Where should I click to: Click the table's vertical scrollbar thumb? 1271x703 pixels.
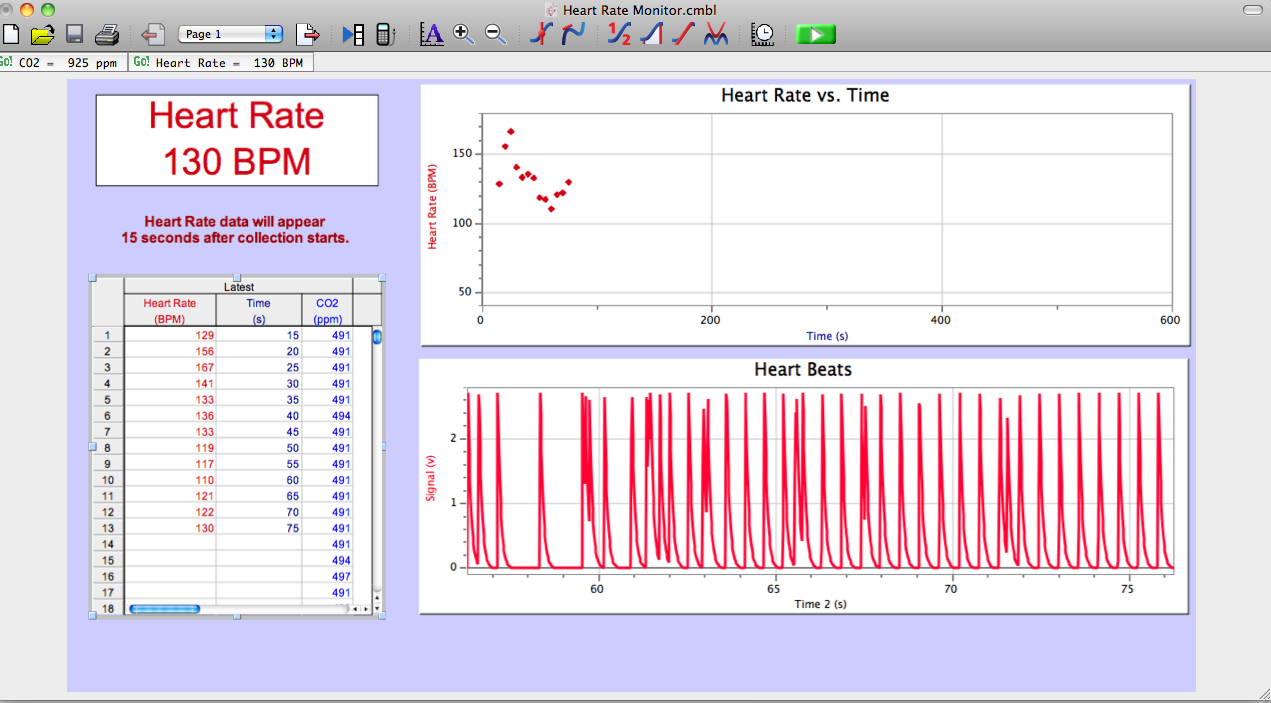point(378,338)
